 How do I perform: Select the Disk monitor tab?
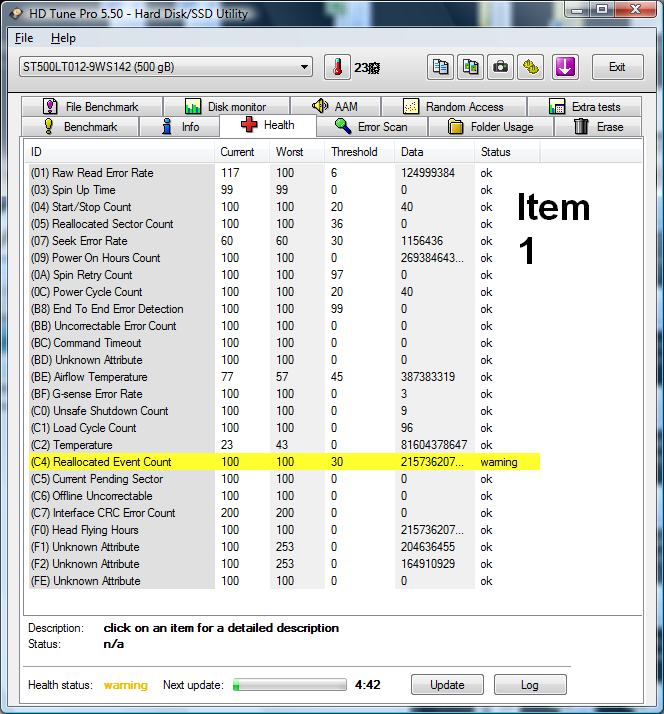point(225,107)
